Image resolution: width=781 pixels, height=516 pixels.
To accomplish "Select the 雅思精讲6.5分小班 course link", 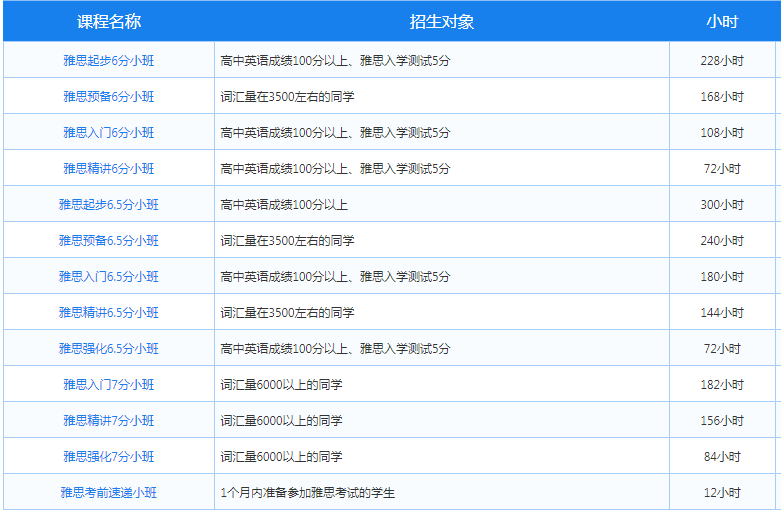I will click(108, 313).
